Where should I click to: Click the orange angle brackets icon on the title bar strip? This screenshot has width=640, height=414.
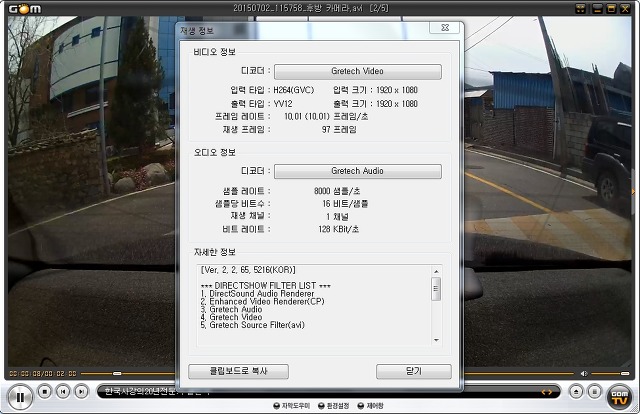click(x=547, y=392)
